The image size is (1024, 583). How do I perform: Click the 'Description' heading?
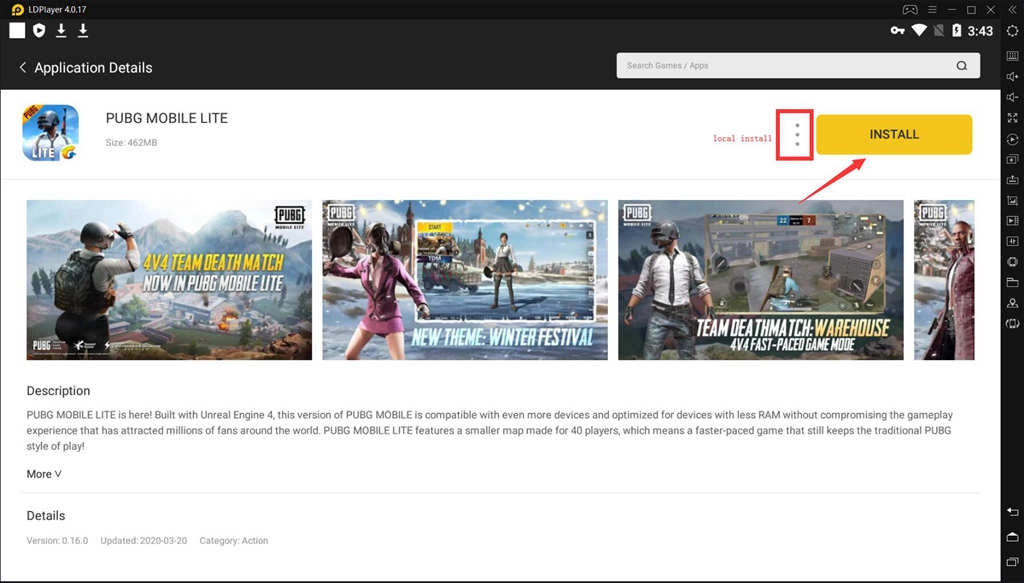pos(58,391)
